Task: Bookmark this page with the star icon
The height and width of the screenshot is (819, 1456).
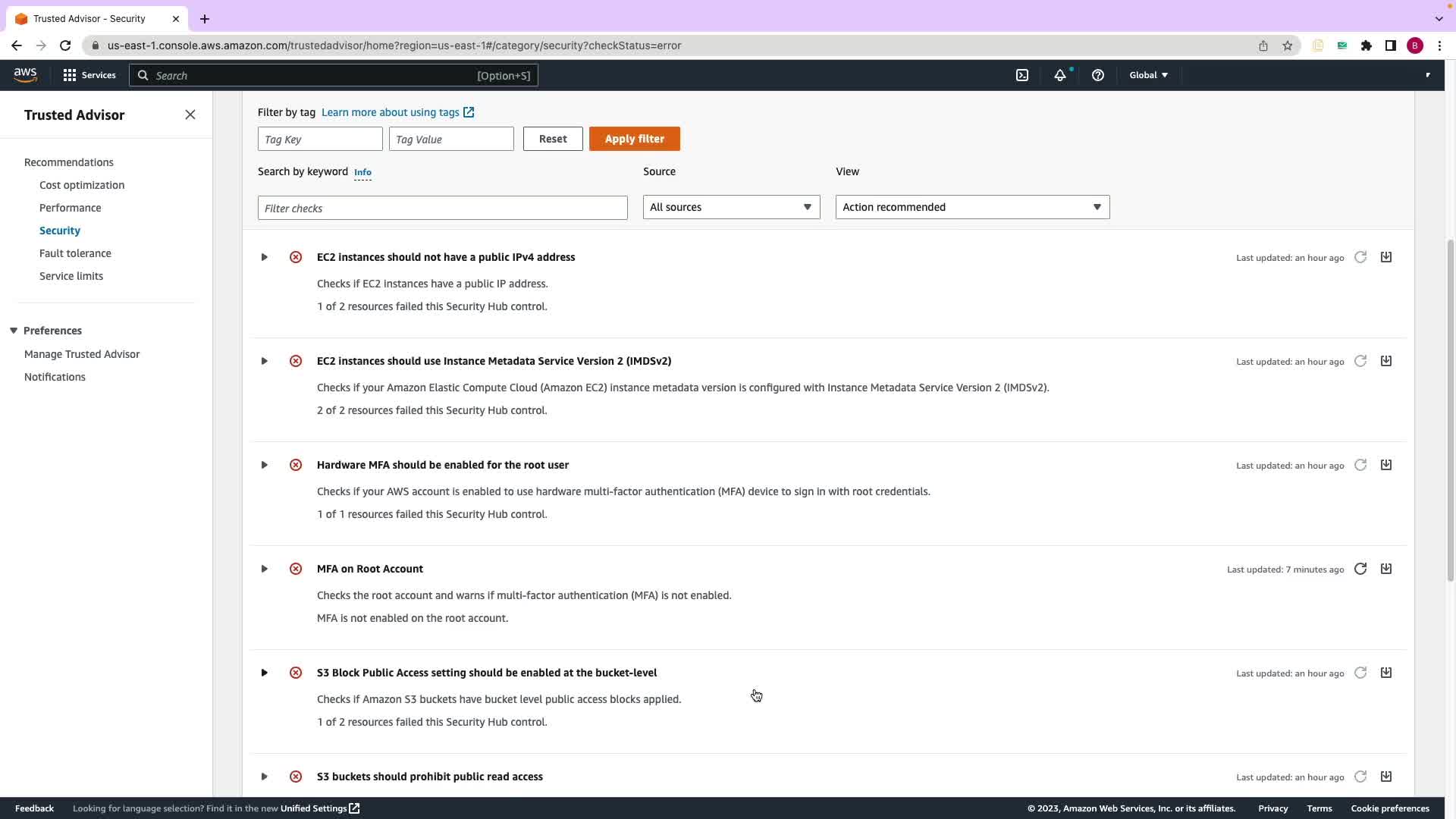Action: click(1288, 45)
